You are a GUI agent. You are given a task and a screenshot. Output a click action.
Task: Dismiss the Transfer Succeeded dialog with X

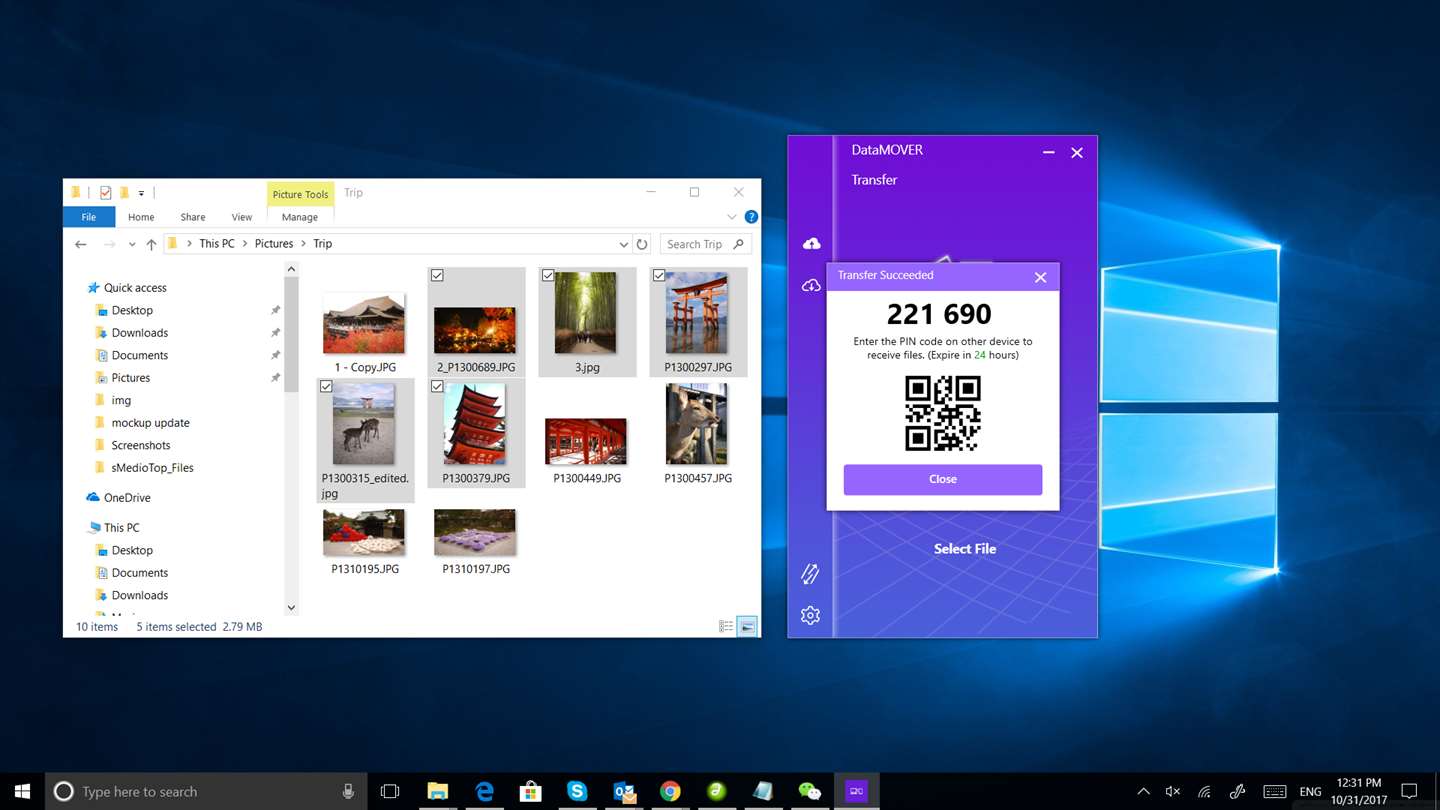click(1040, 277)
